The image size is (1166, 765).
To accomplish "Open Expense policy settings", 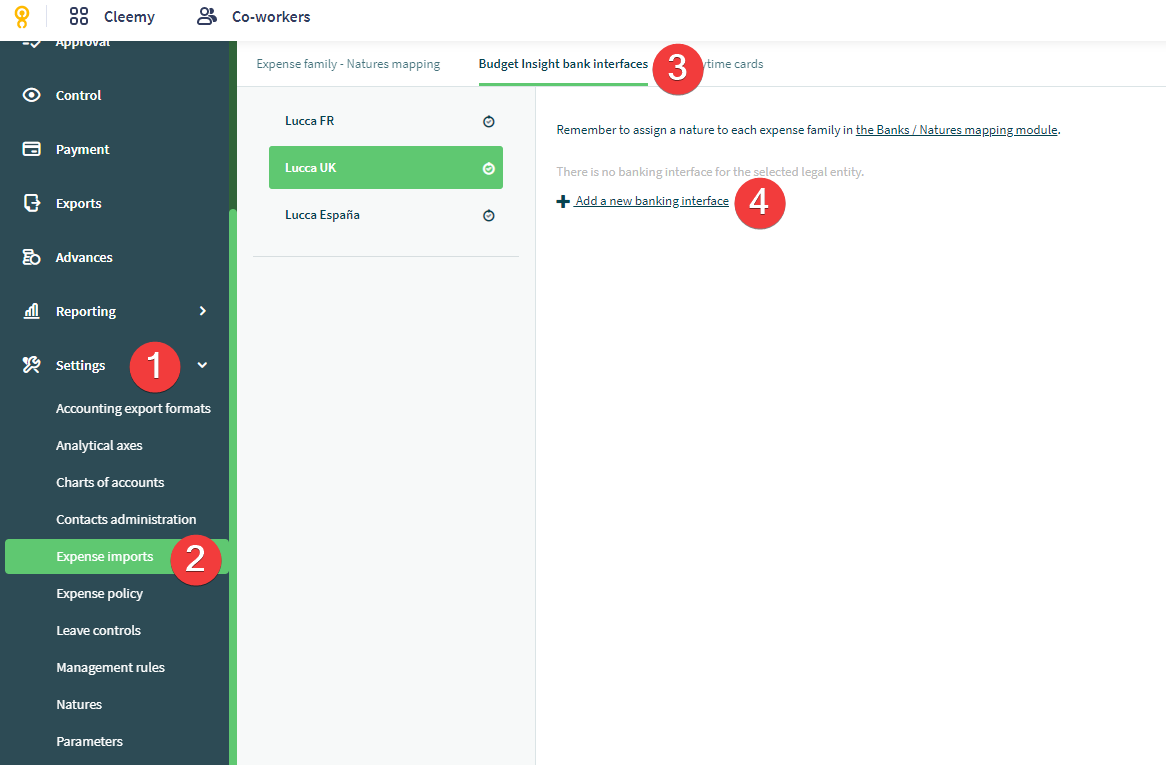I will [x=100, y=593].
